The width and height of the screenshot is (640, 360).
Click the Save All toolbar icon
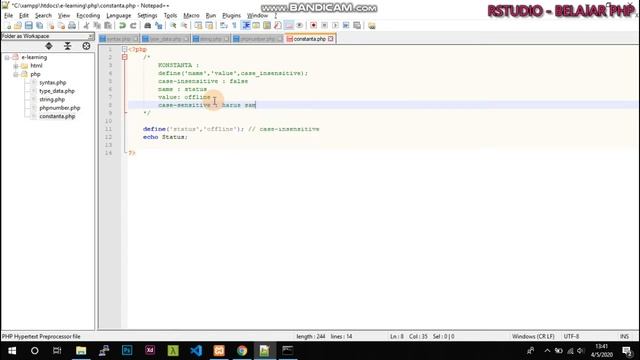(40, 26)
